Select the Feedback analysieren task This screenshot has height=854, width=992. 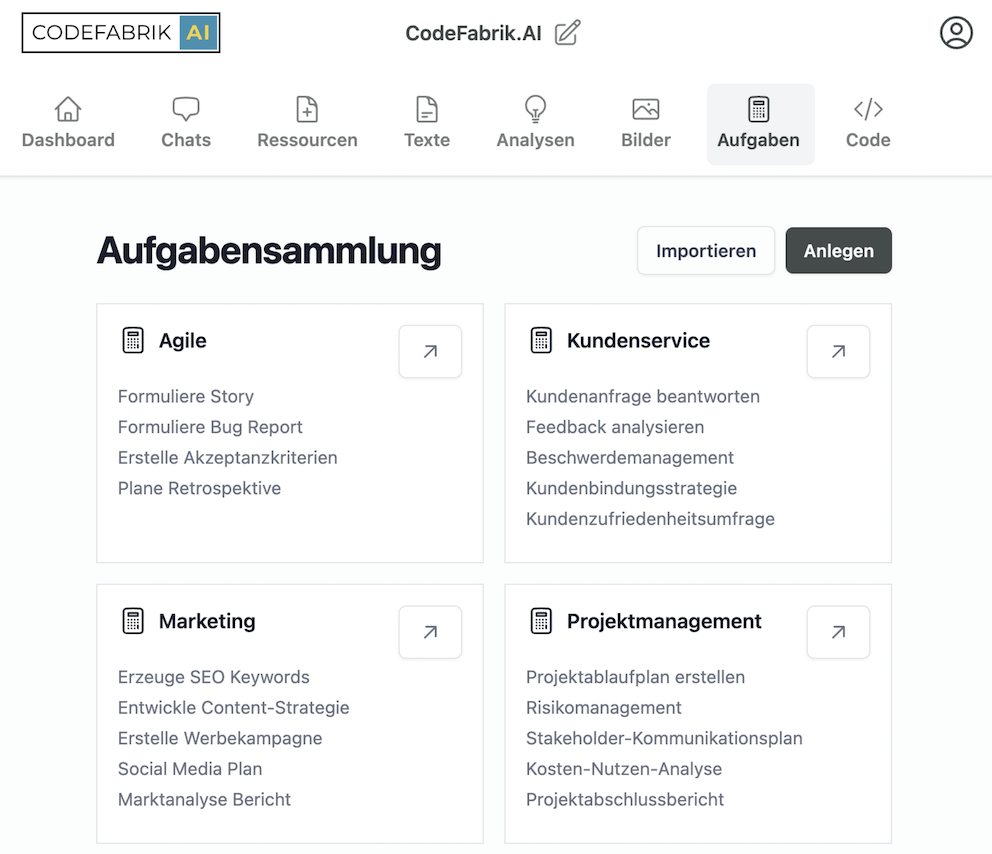(x=615, y=427)
